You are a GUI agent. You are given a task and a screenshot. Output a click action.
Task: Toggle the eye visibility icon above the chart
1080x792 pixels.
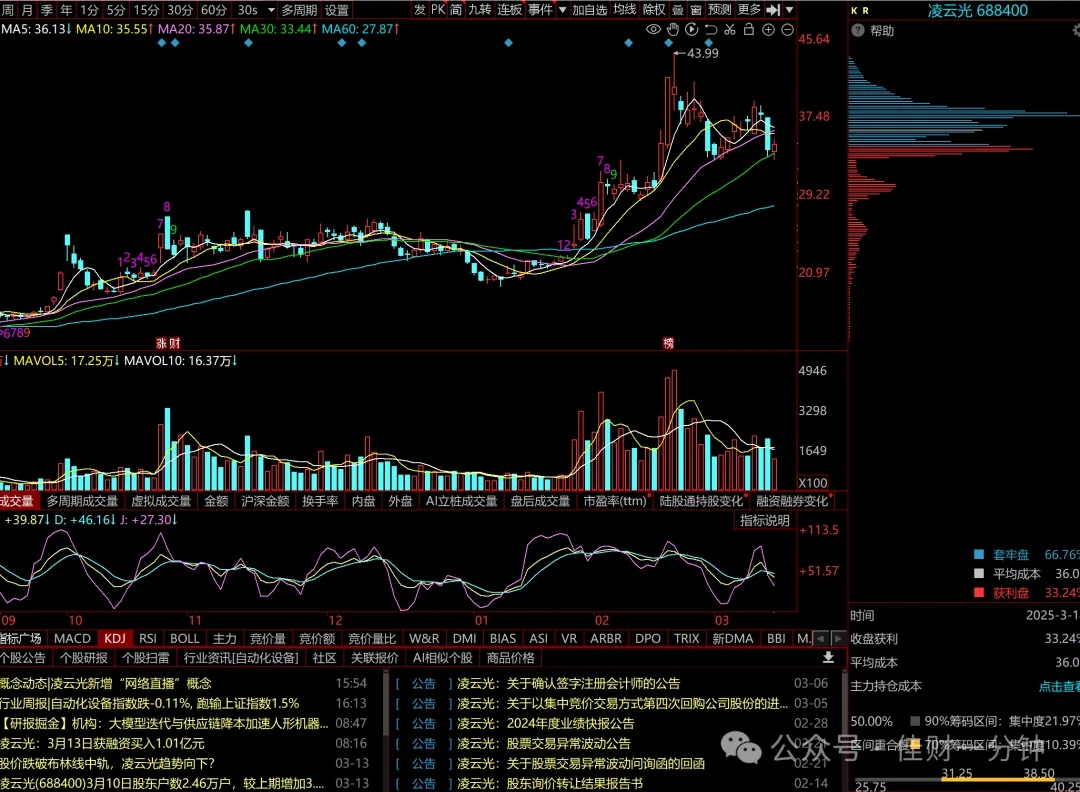click(653, 30)
